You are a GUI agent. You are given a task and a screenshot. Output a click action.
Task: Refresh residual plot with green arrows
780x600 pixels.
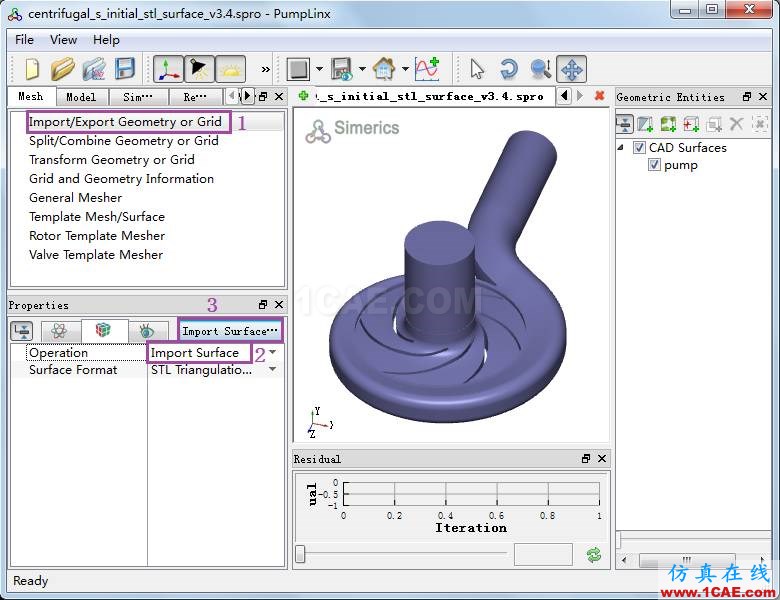pos(594,554)
